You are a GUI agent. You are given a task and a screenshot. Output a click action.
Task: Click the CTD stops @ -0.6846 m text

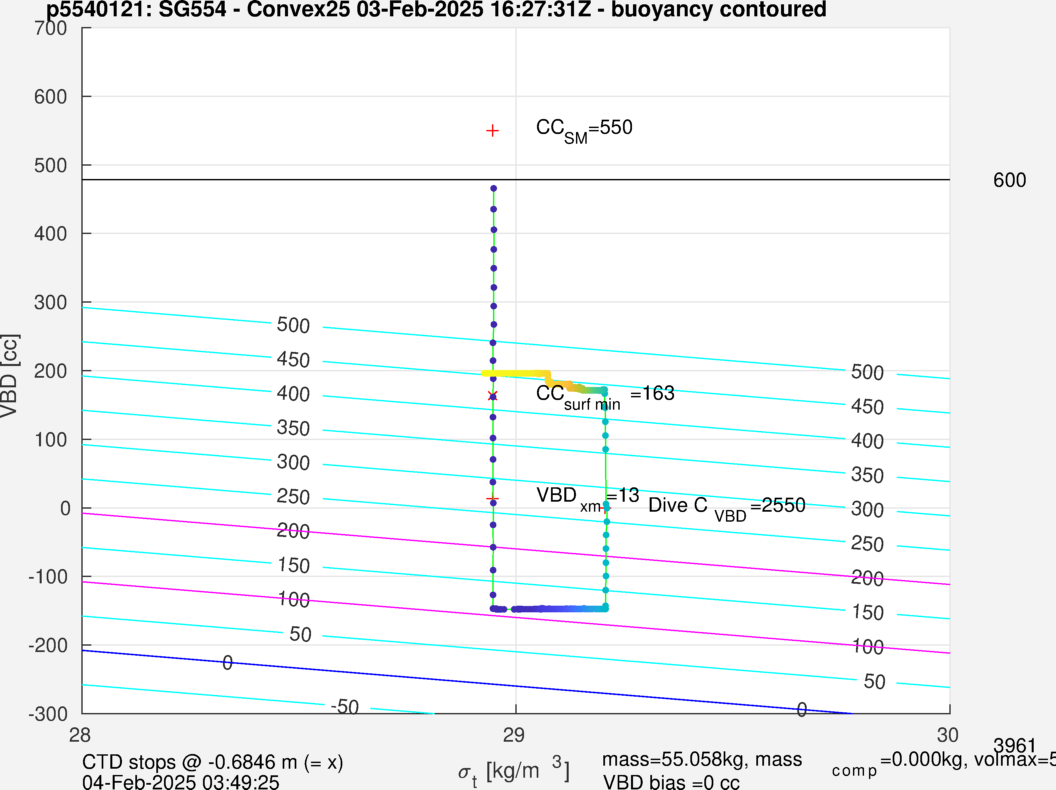coord(212,761)
